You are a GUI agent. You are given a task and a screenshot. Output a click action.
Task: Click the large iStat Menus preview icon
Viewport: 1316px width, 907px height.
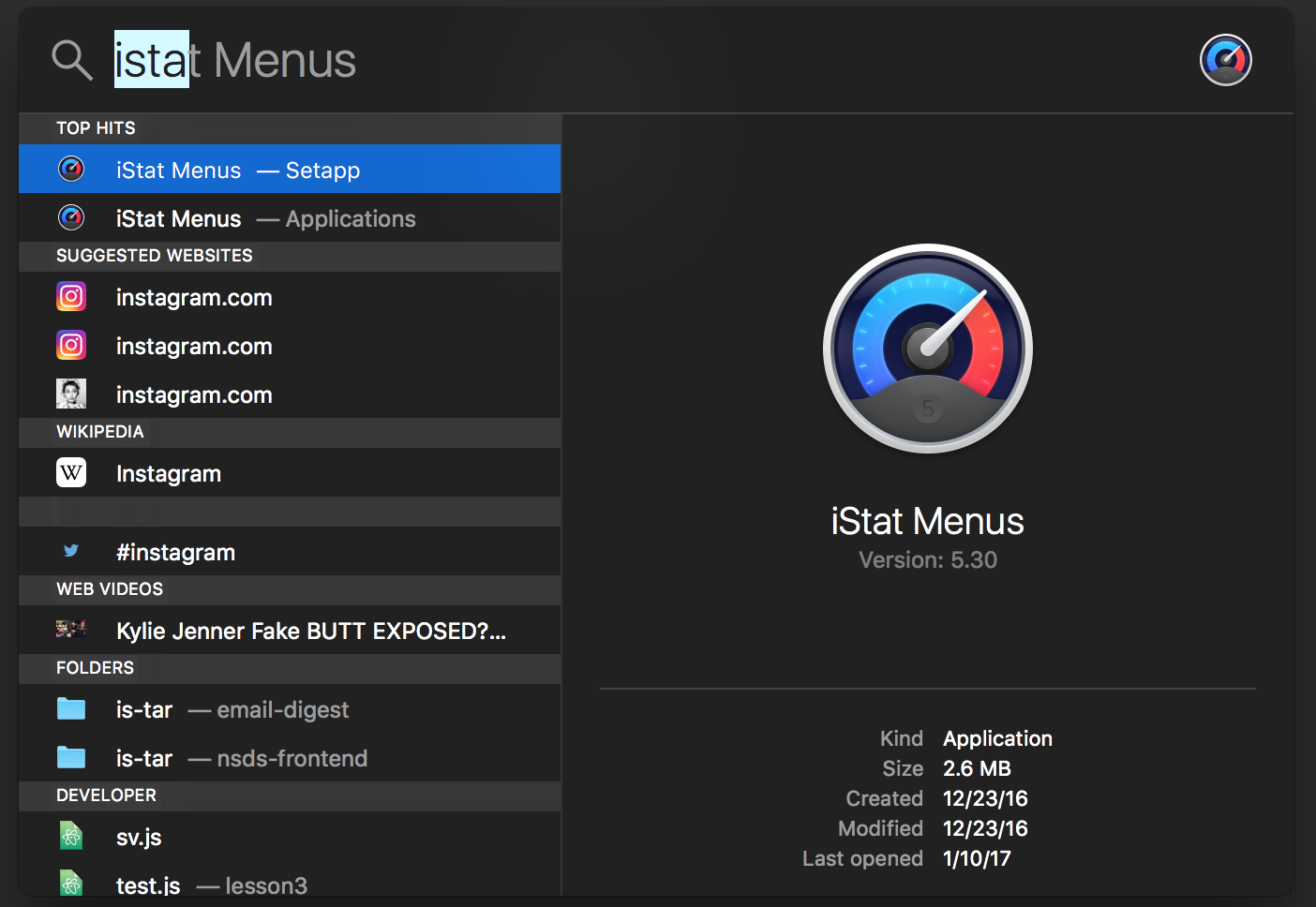(927, 349)
